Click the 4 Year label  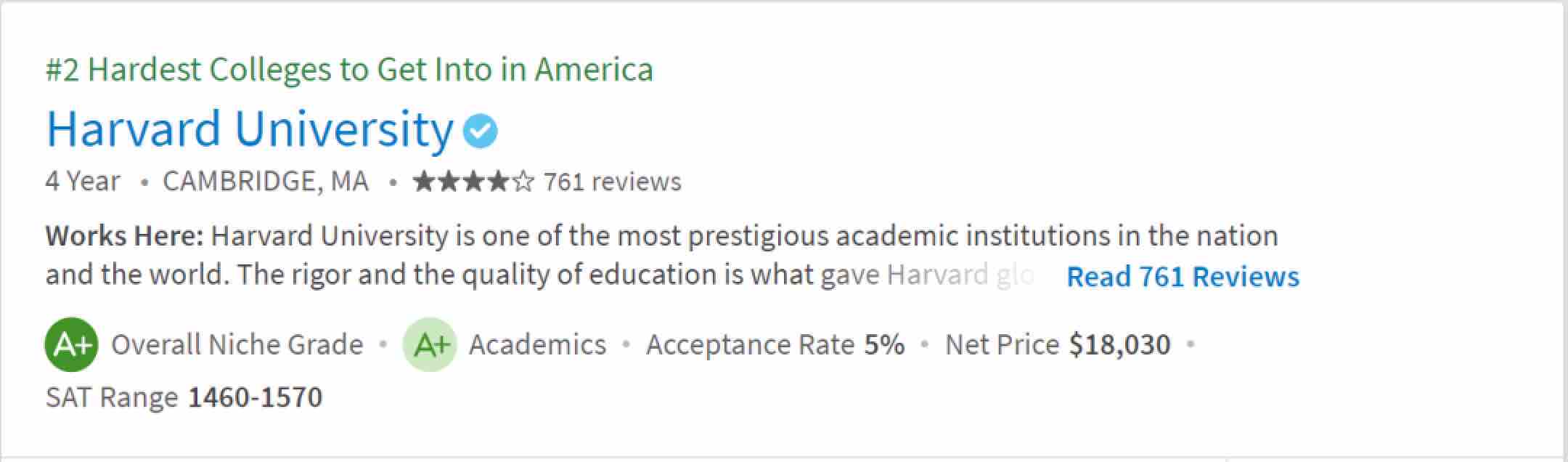[x=83, y=182]
